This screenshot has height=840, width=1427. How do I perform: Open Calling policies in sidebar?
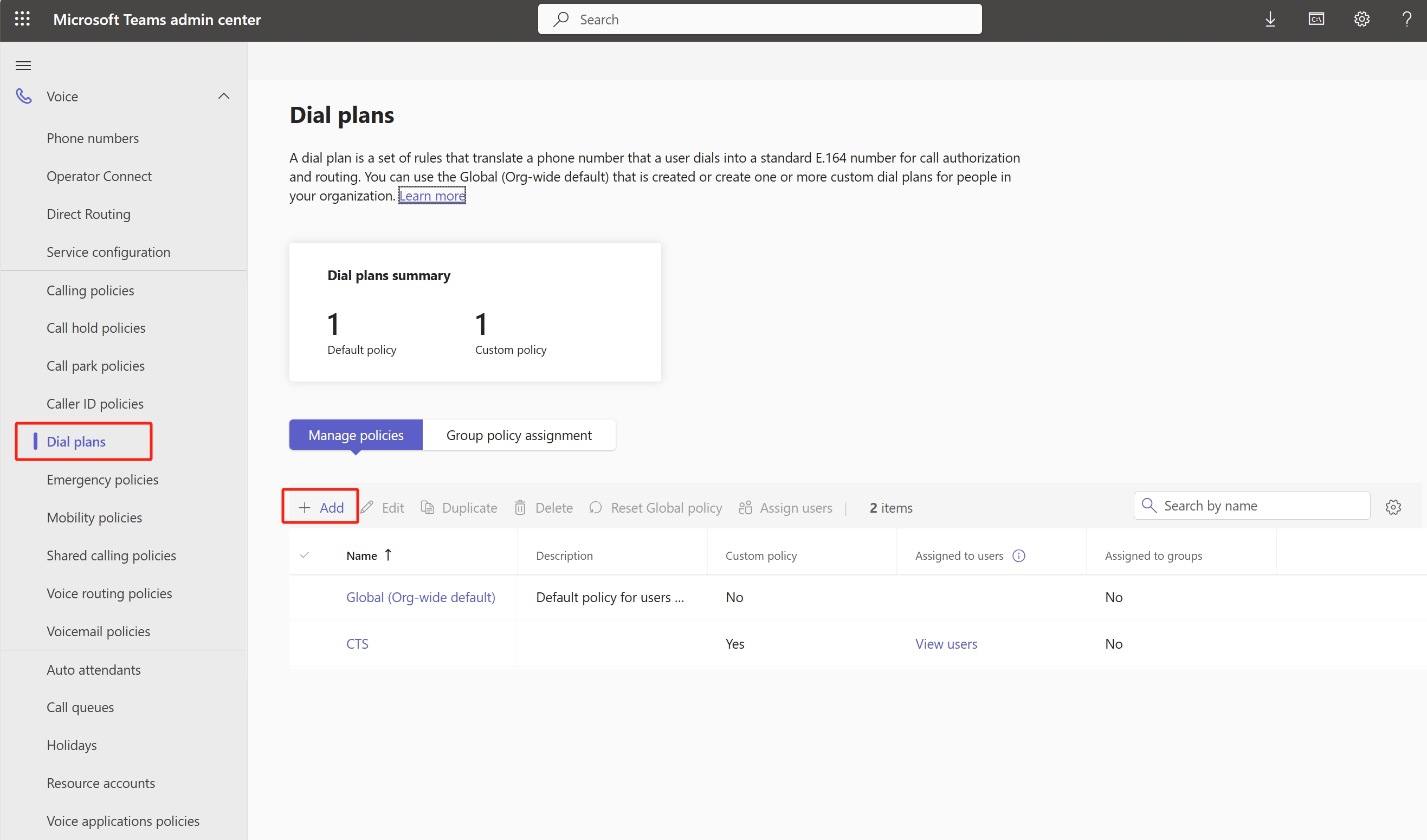[x=90, y=290]
